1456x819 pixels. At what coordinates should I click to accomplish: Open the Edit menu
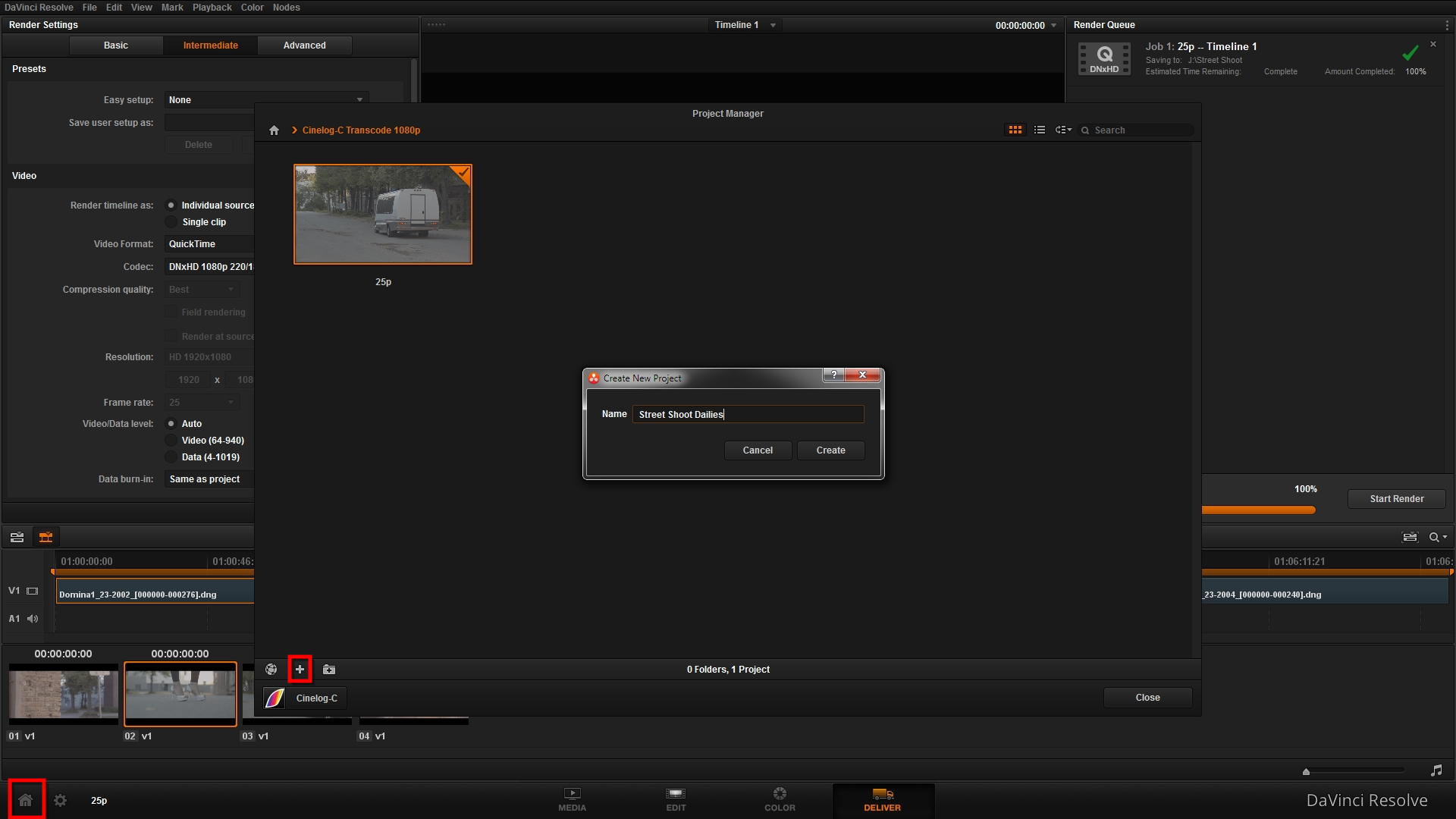tap(114, 8)
